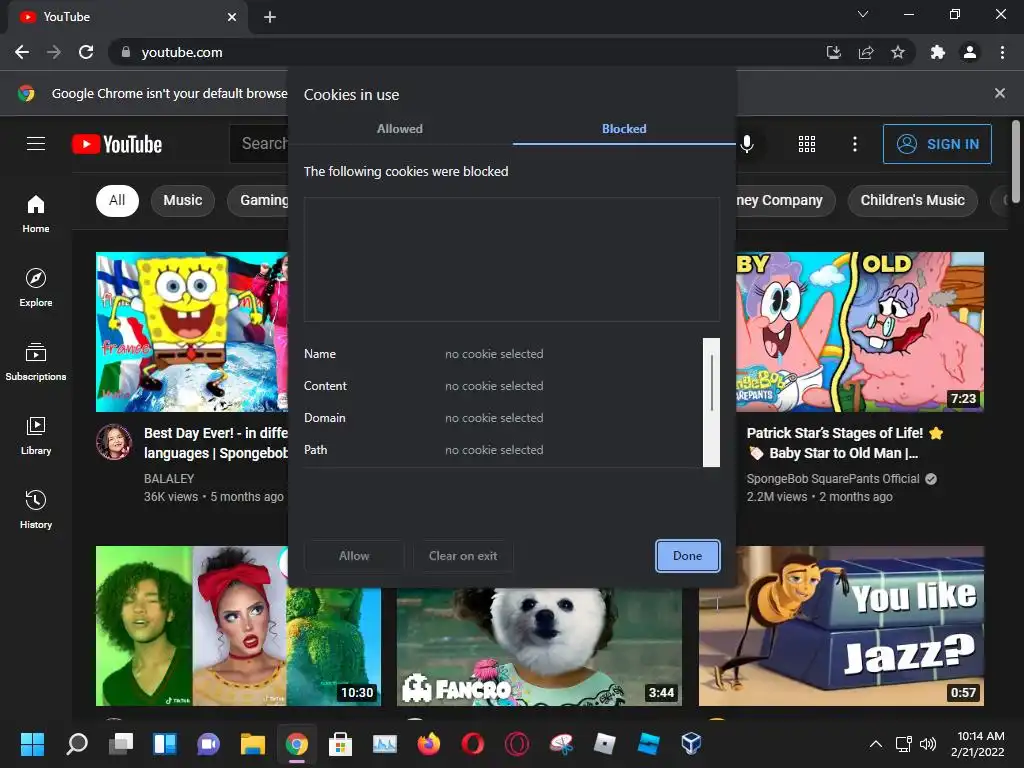Open Library in the sidebar
This screenshot has height=768, width=1024.
pyautogui.click(x=36, y=436)
